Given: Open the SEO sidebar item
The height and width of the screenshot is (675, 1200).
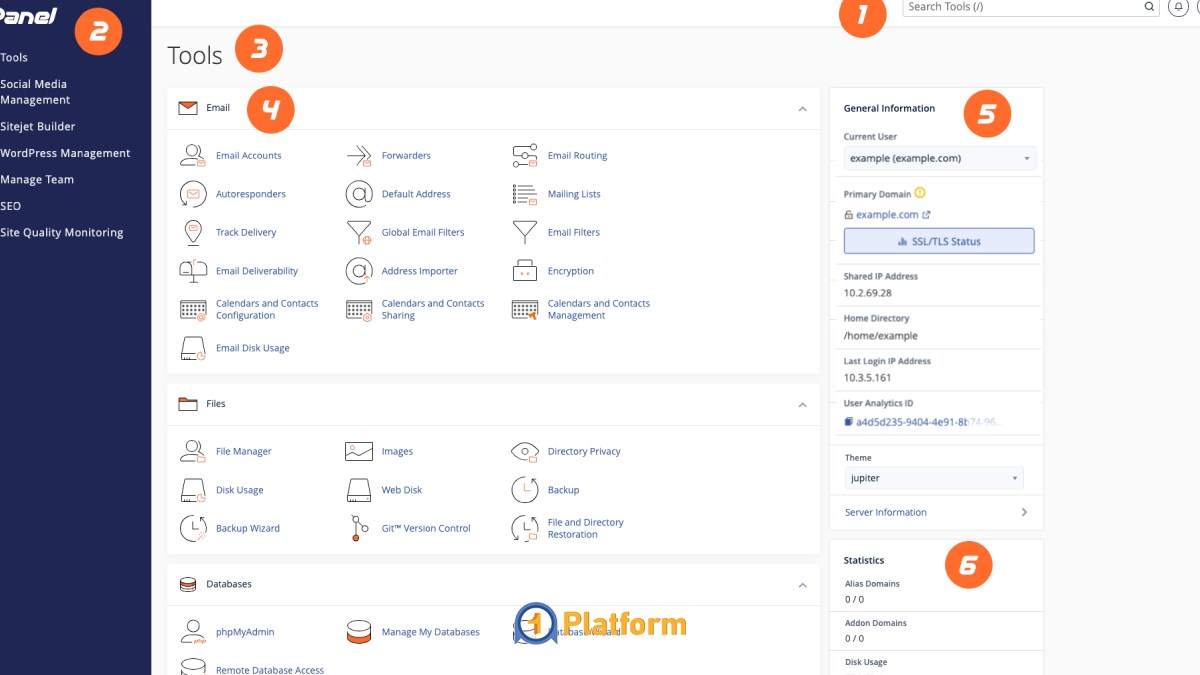Looking at the screenshot, I should click(10, 206).
